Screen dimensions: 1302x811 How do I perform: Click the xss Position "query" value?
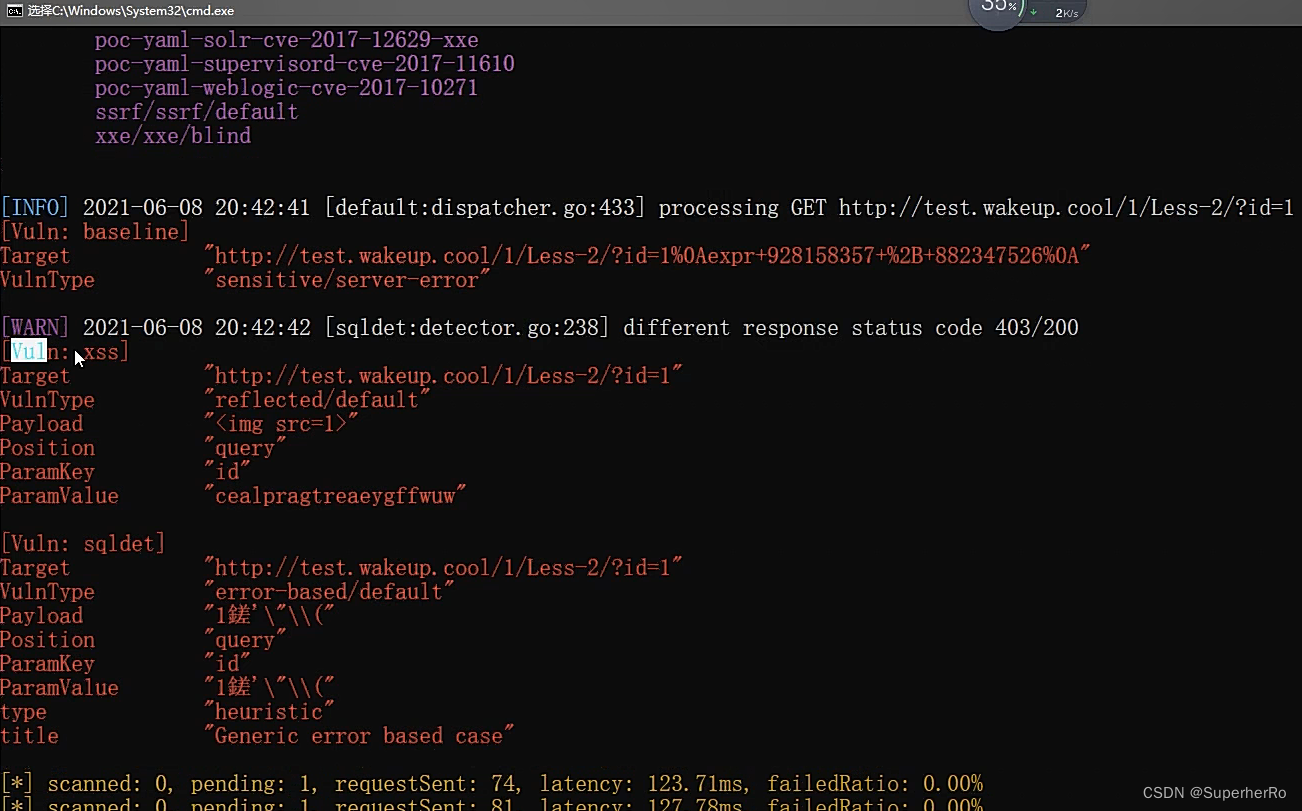coord(245,448)
